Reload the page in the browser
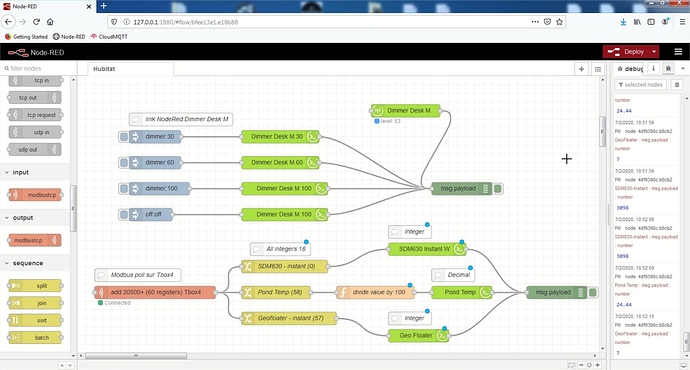 coord(36,22)
